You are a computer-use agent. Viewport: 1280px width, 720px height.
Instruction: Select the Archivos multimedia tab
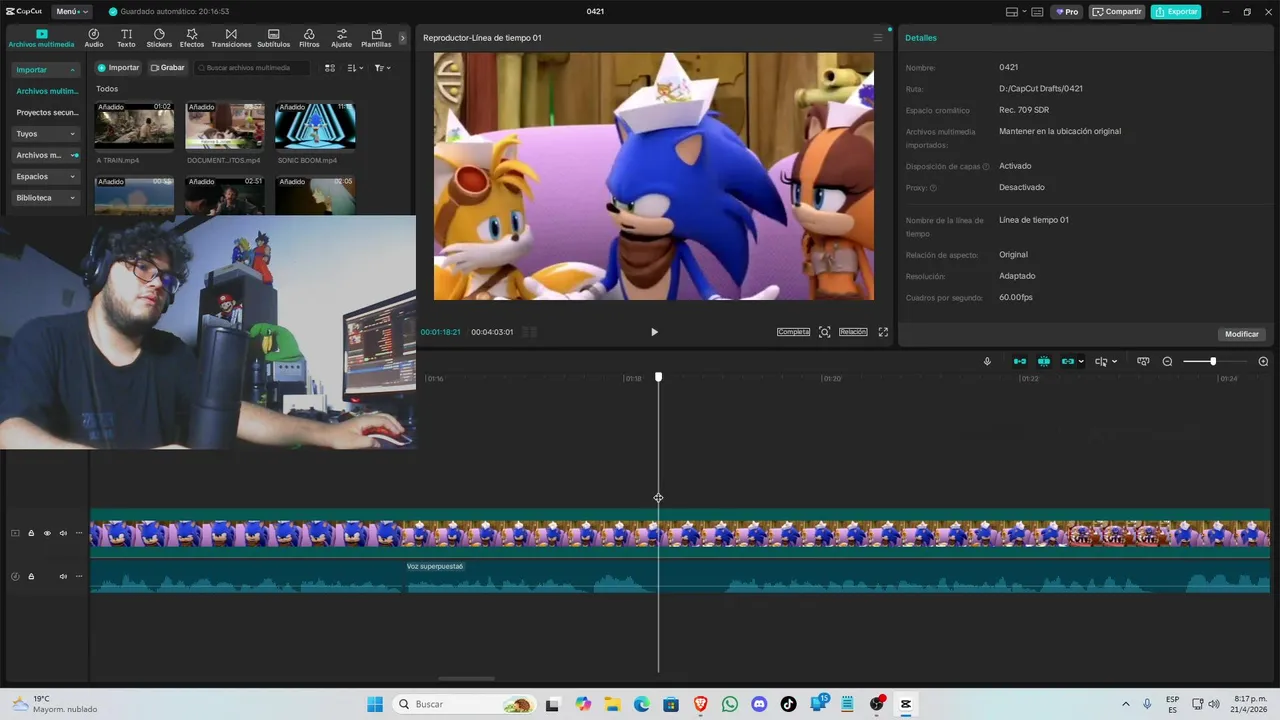coord(41,38)
